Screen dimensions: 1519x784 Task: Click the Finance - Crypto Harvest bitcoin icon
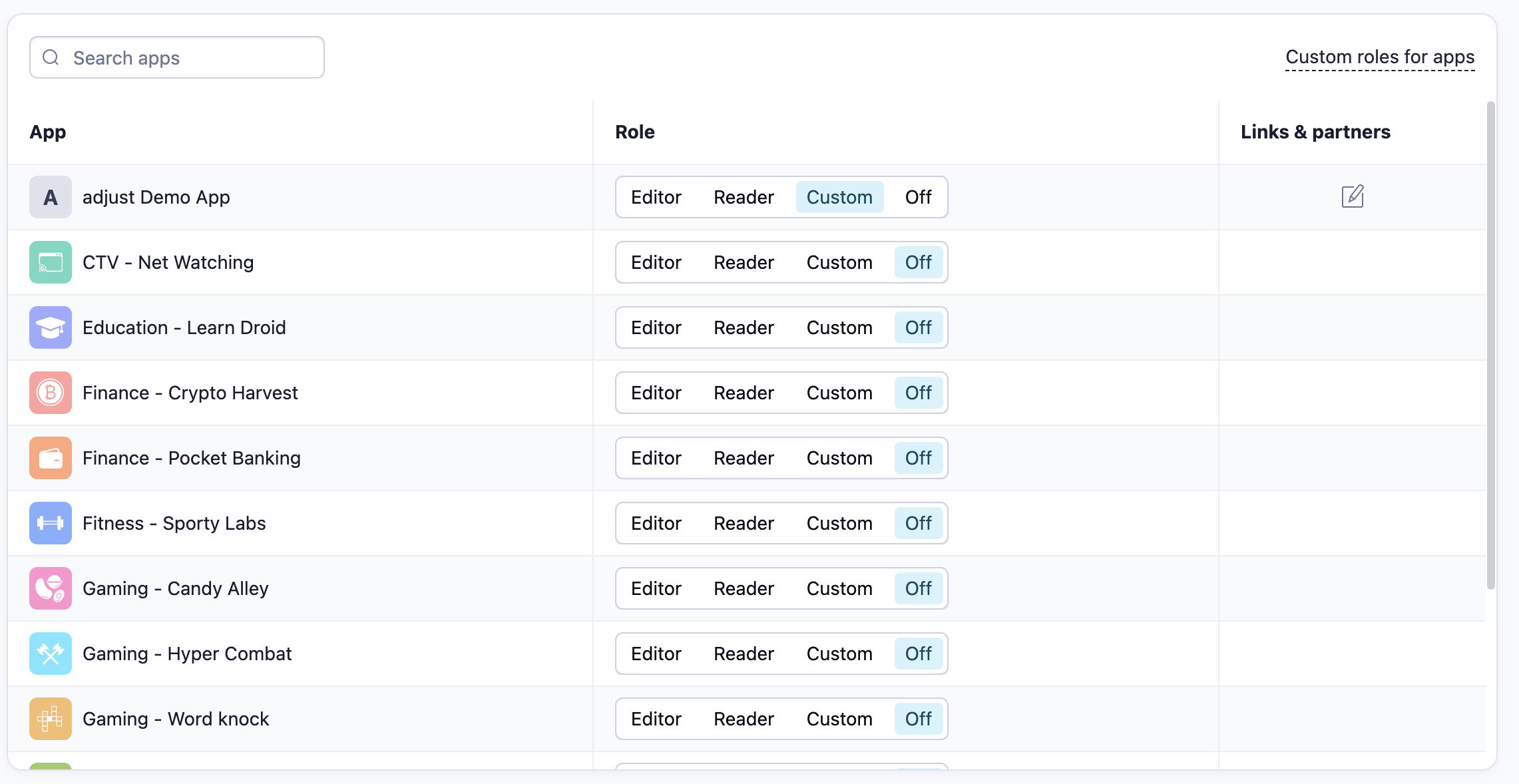(x=51, y=393)
